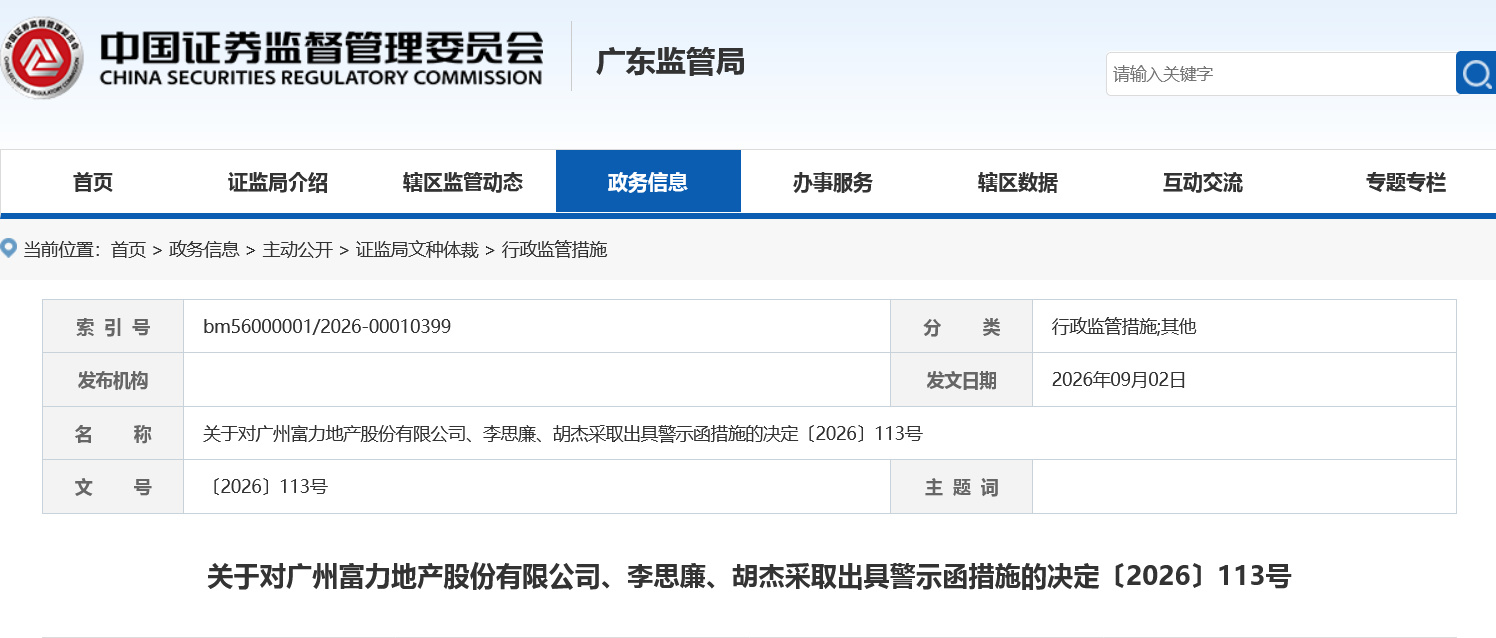Click the date value 2026年09月02日

coord(1119,380)
